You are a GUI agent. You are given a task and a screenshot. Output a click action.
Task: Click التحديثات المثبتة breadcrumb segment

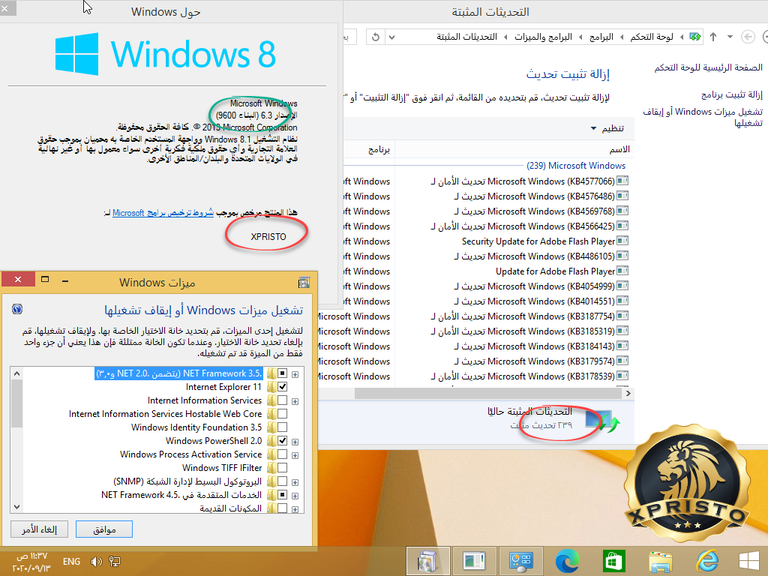coord(467,37)
